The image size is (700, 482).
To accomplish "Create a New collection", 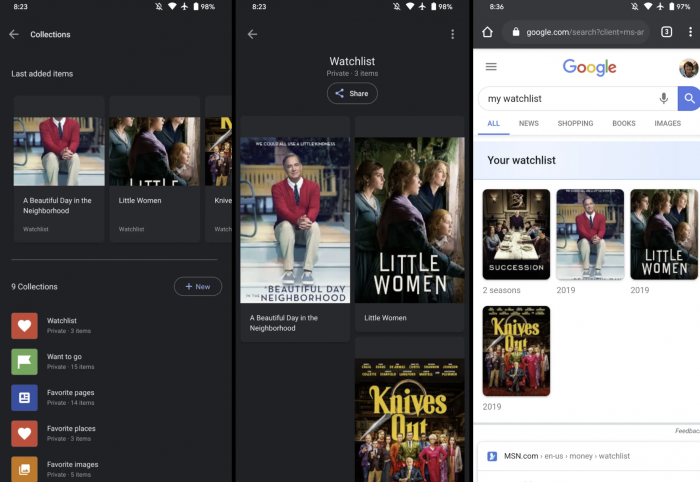I will pyautogui.click(x=198, y=287).
